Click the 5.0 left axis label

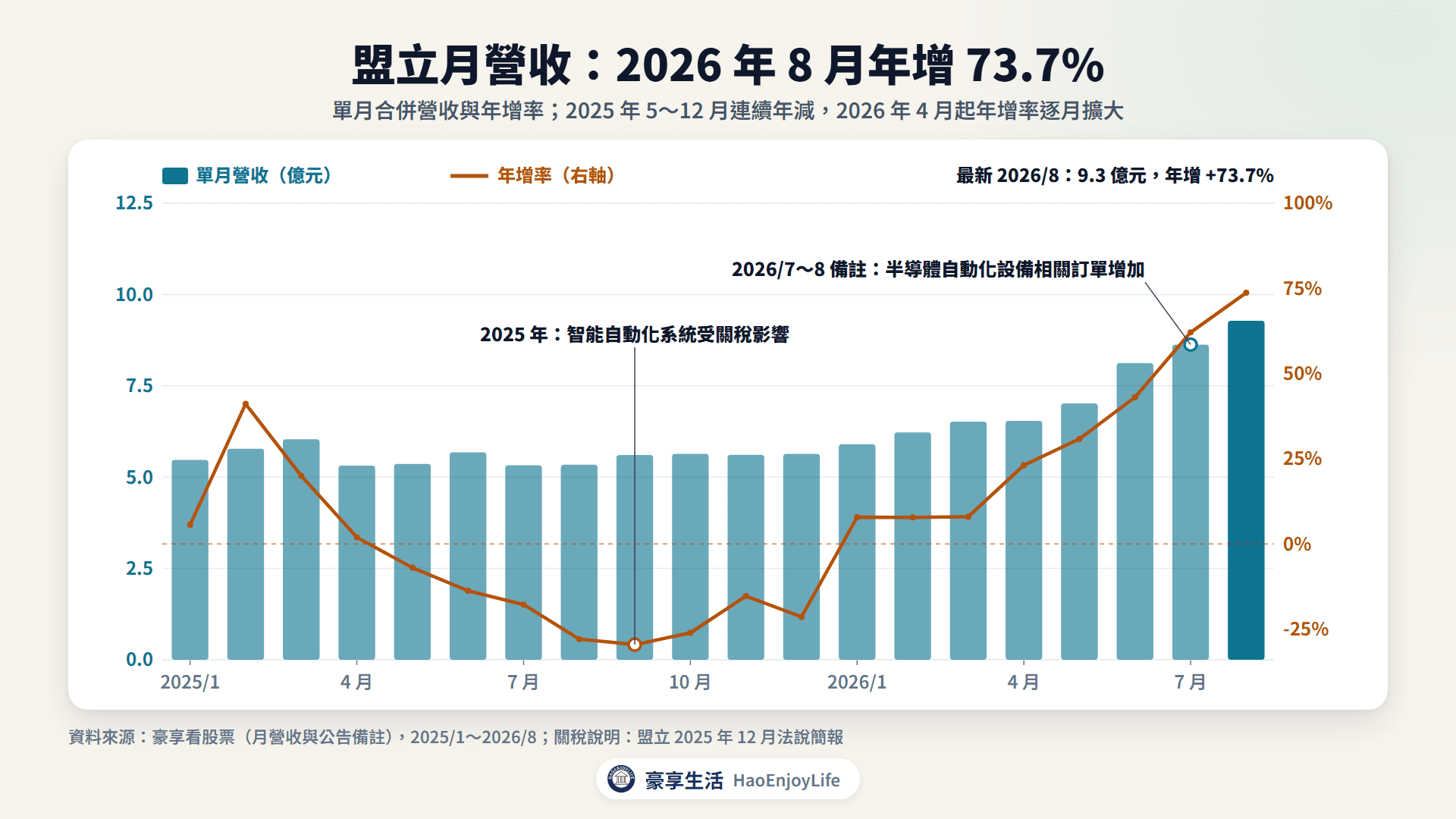click(140, 478)
